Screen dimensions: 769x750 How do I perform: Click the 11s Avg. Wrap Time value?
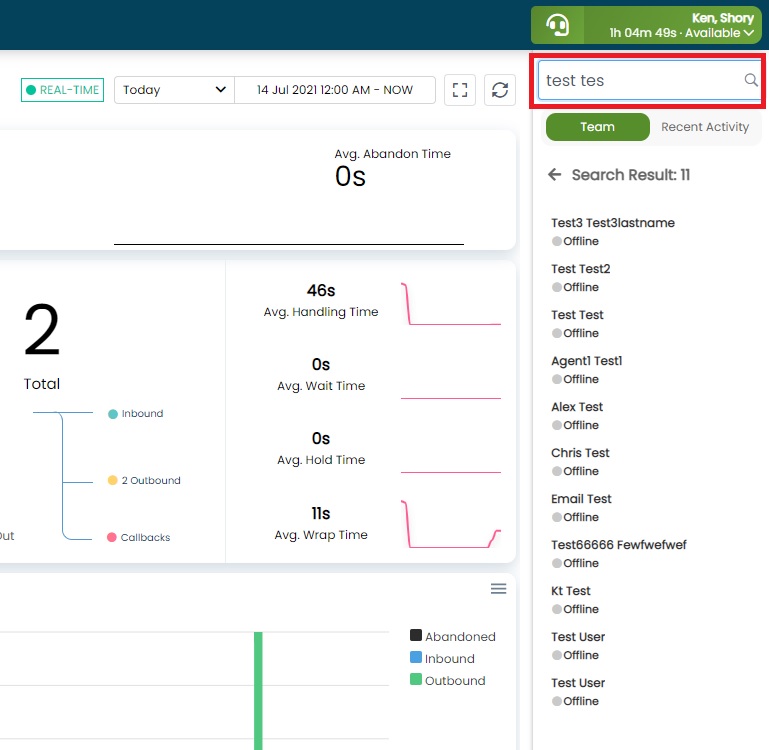point(321,514)
